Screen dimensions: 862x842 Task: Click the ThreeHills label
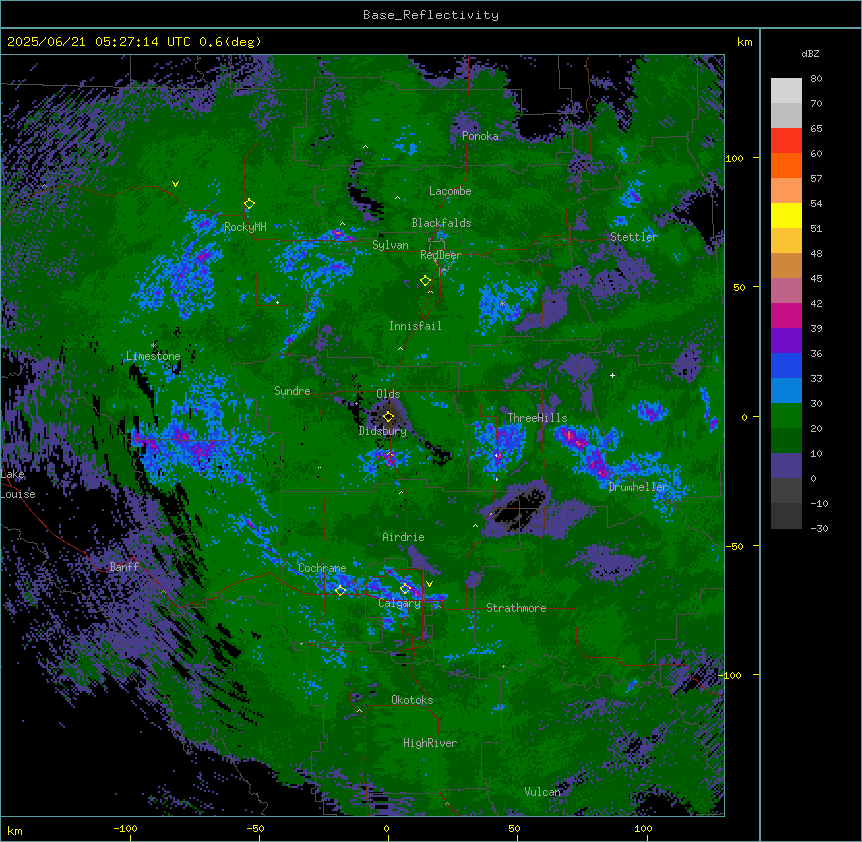point(537,418)
